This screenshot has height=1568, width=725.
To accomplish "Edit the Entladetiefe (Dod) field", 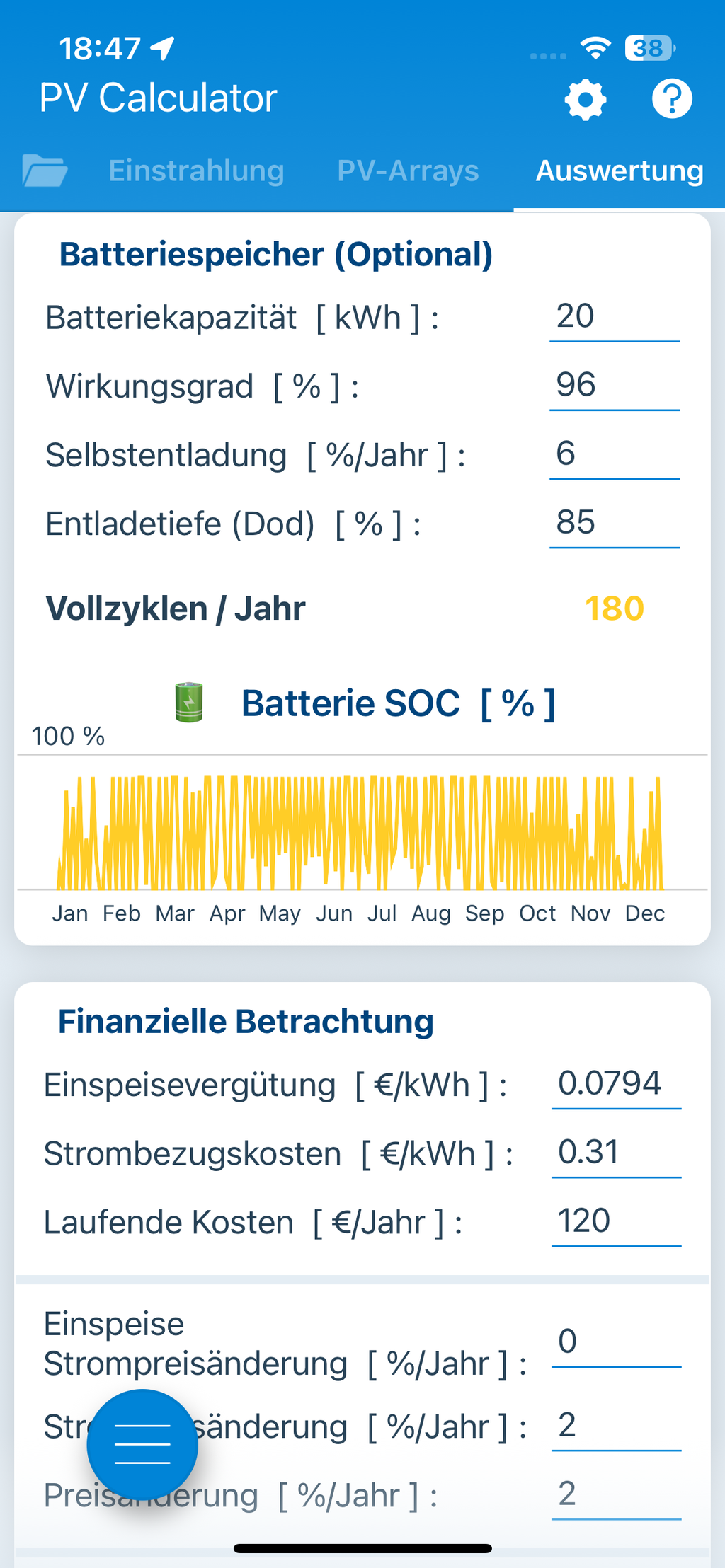I will point(614,523).
